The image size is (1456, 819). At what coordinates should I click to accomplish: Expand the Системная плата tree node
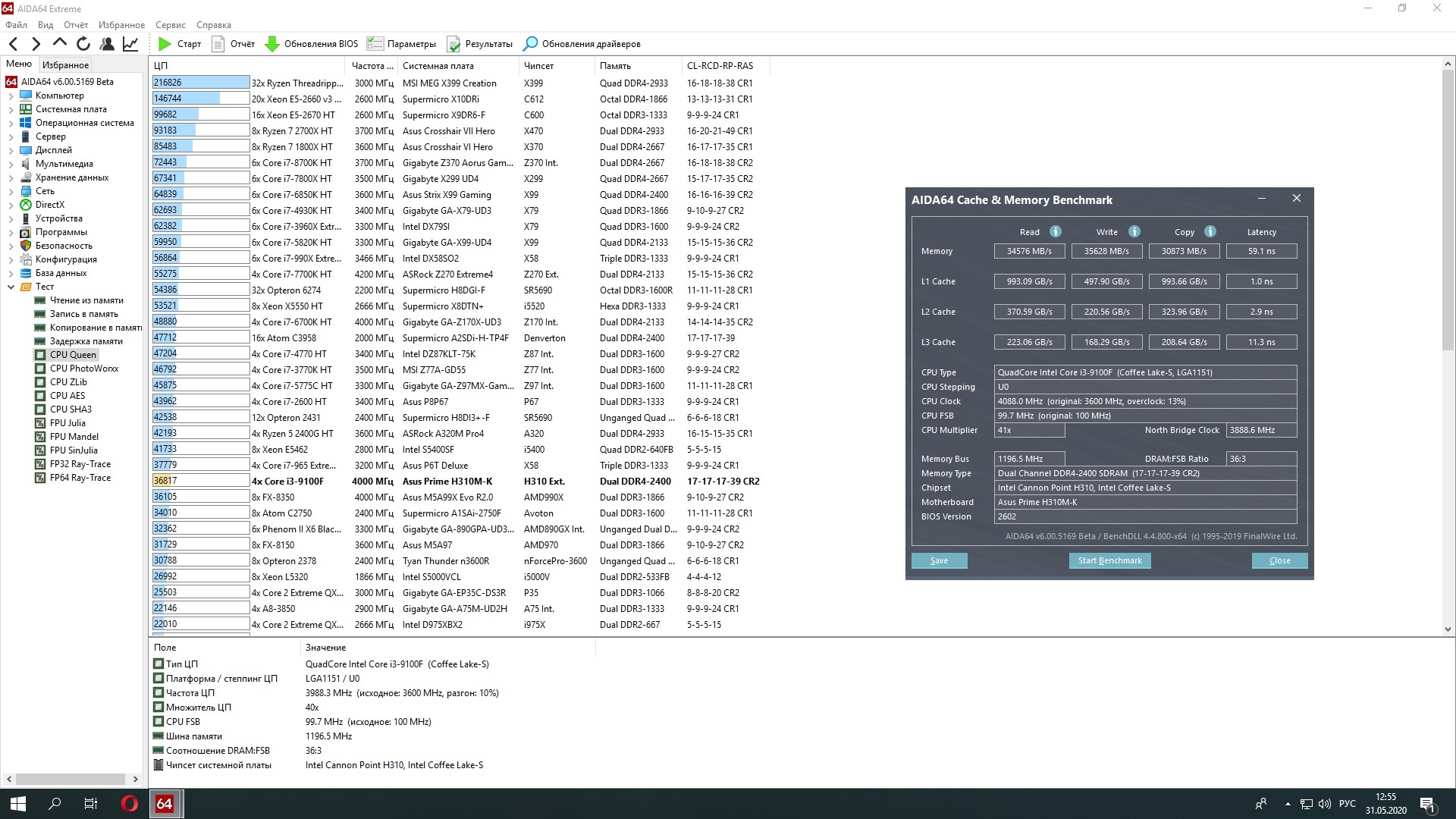[11, 110]
